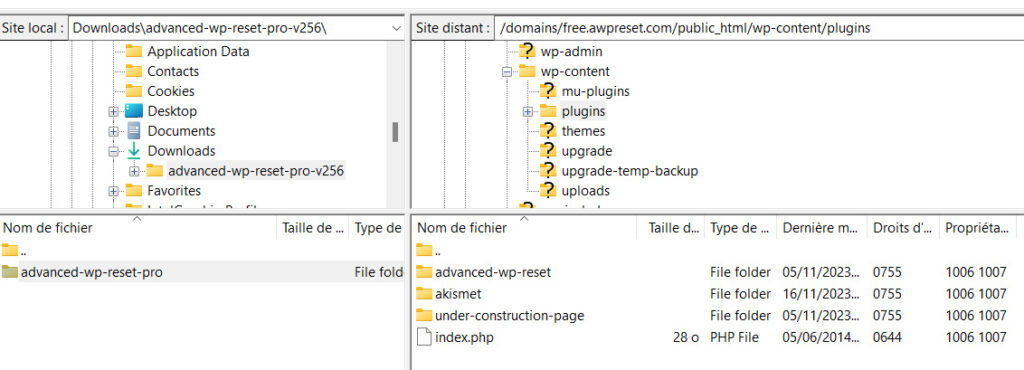Screen dimensions: 1024x370
Task: Click the mu-plugins question-mark folder icon
Action: pyautogui.click(x=548, y=91)
